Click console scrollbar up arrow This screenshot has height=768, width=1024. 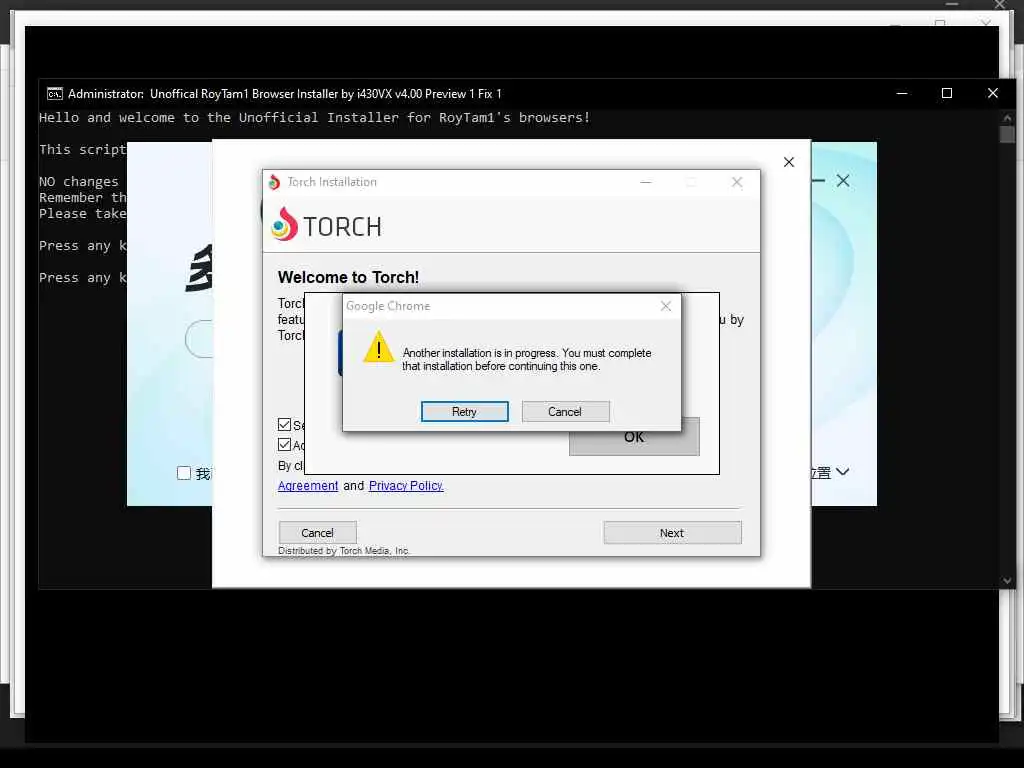click(x=1007, y=118)
